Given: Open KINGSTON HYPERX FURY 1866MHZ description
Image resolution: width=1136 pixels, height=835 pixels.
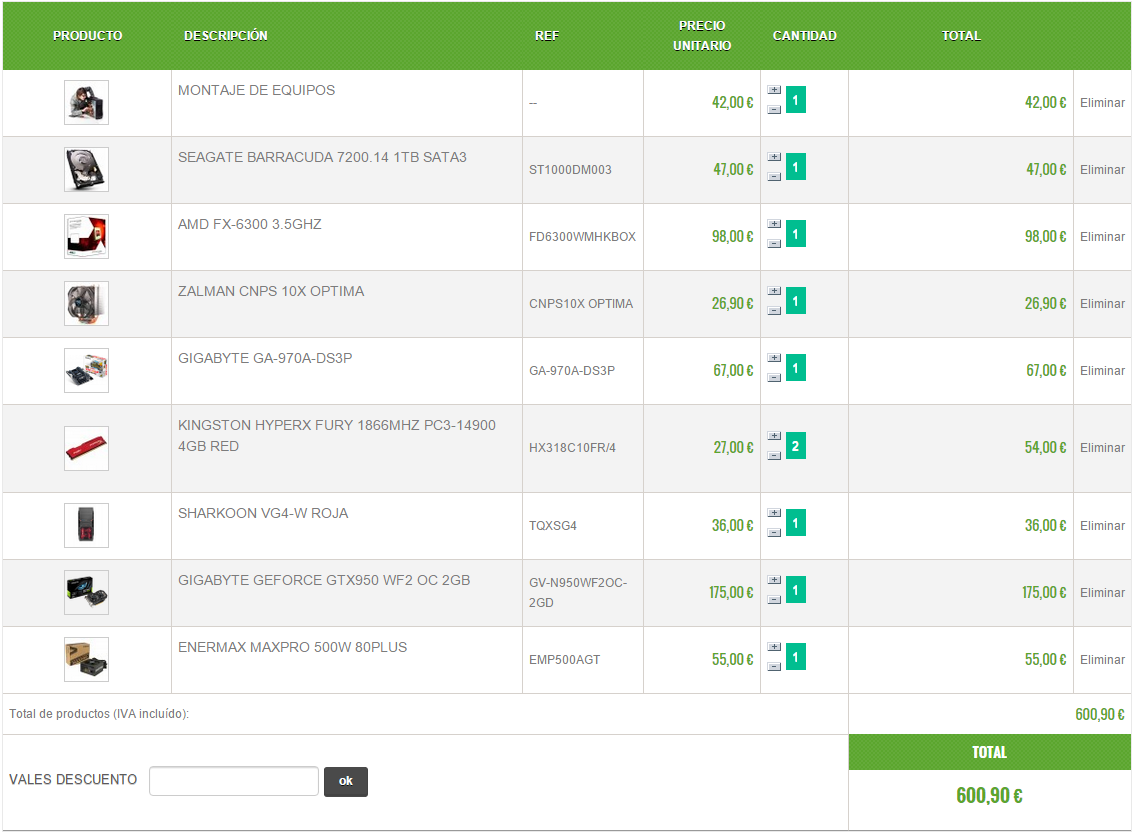Looking at the screenshot, I should pos(337,436).
